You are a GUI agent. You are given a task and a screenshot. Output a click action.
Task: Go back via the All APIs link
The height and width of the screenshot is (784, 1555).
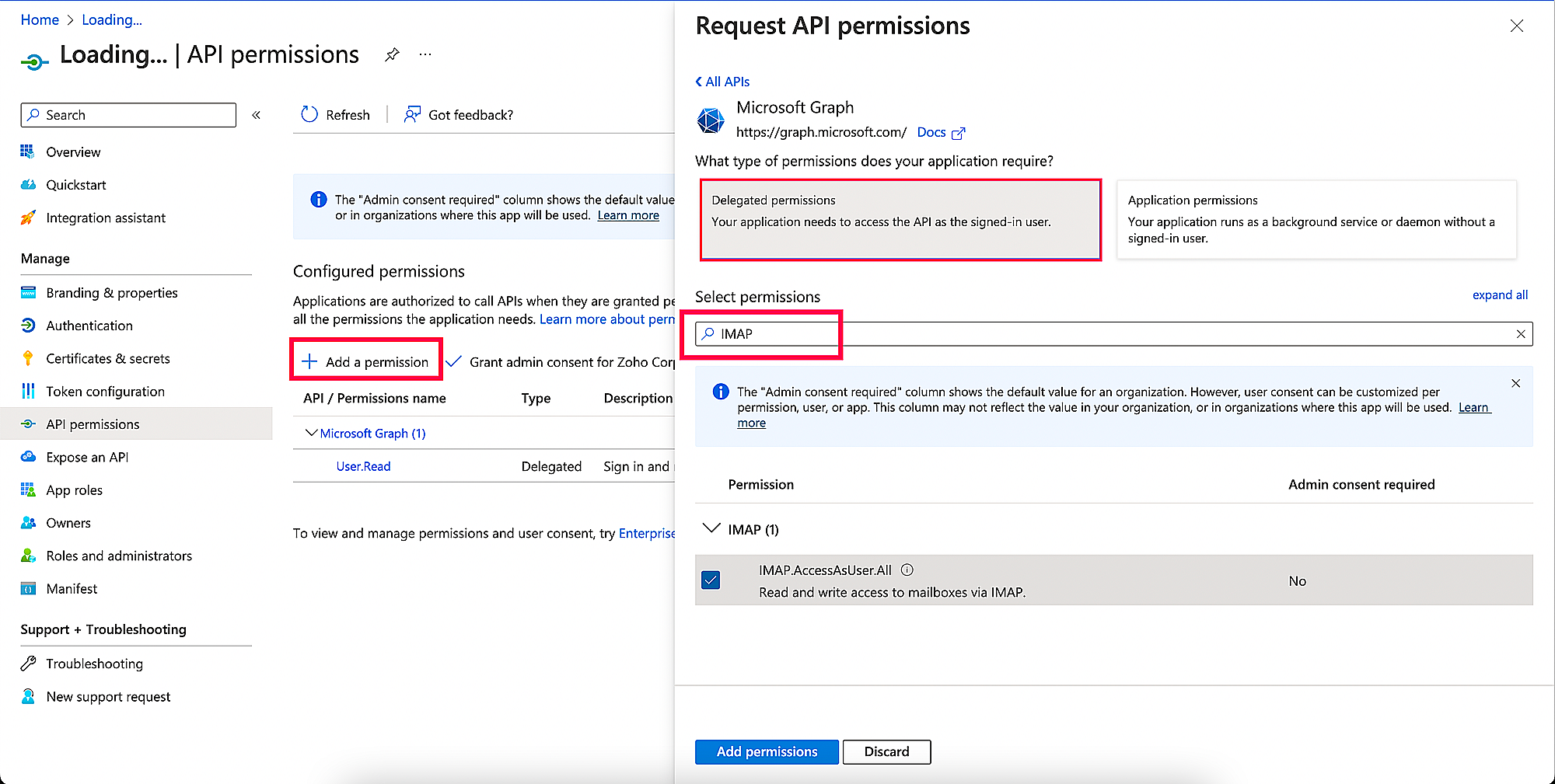point(723,82)
